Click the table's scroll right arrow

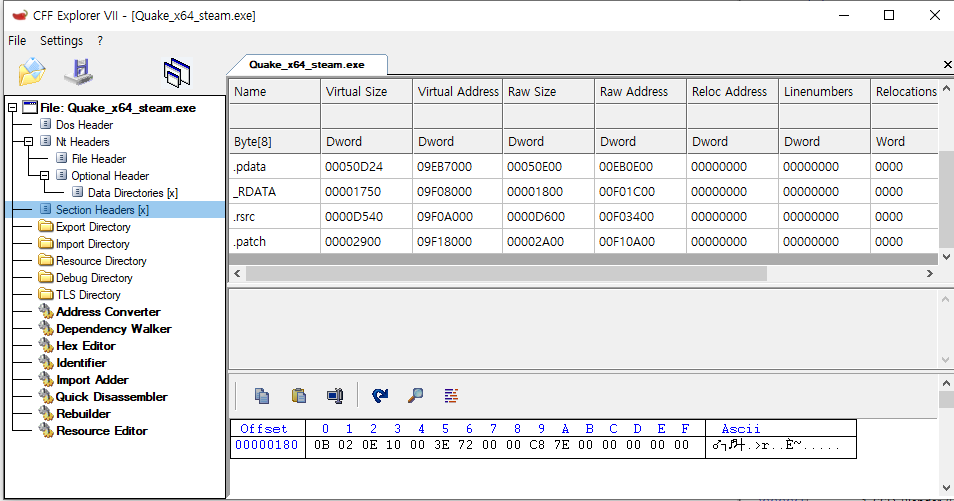point(930,274)
